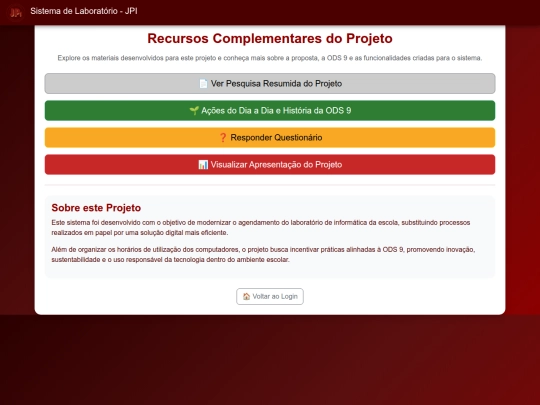Click the paragraph starting 'Este sistema foi desenvolvido'
The width and height of the screenshot is (540, 405).
261,228
